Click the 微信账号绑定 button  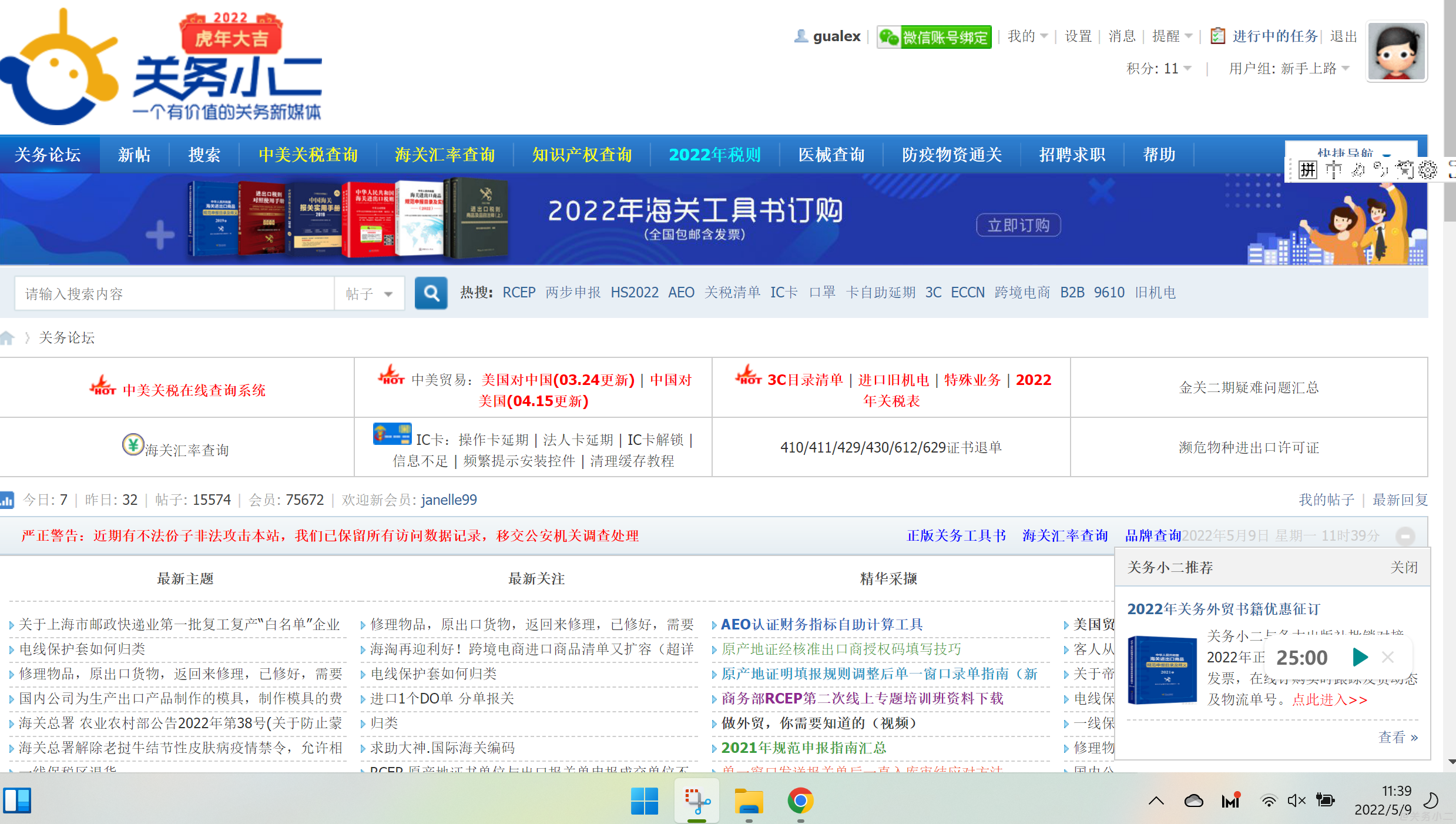pos(934,37)
